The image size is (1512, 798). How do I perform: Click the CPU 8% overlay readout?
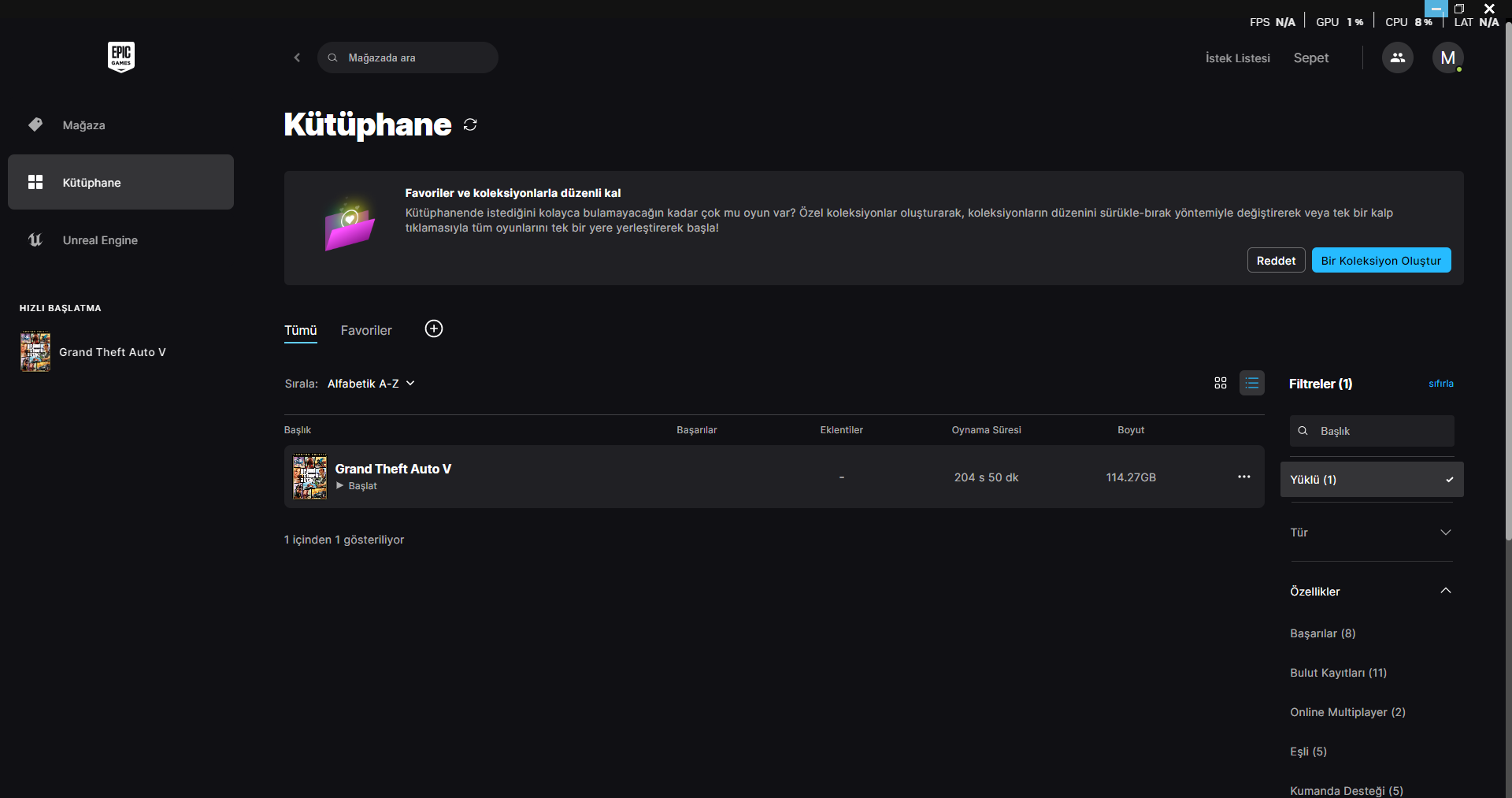pyautogui.click(x=1409, y=22)
